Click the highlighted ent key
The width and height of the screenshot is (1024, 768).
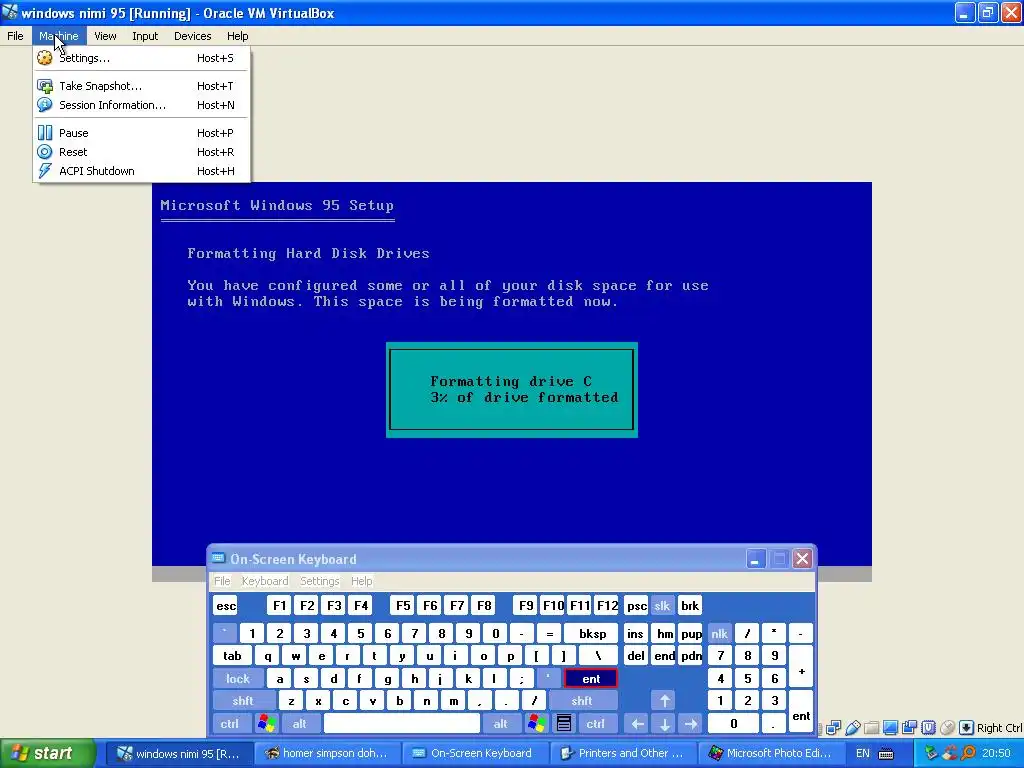(x=591, y=679)
